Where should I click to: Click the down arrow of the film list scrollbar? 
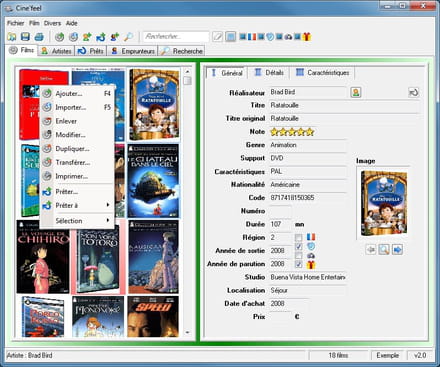point(187,332)
